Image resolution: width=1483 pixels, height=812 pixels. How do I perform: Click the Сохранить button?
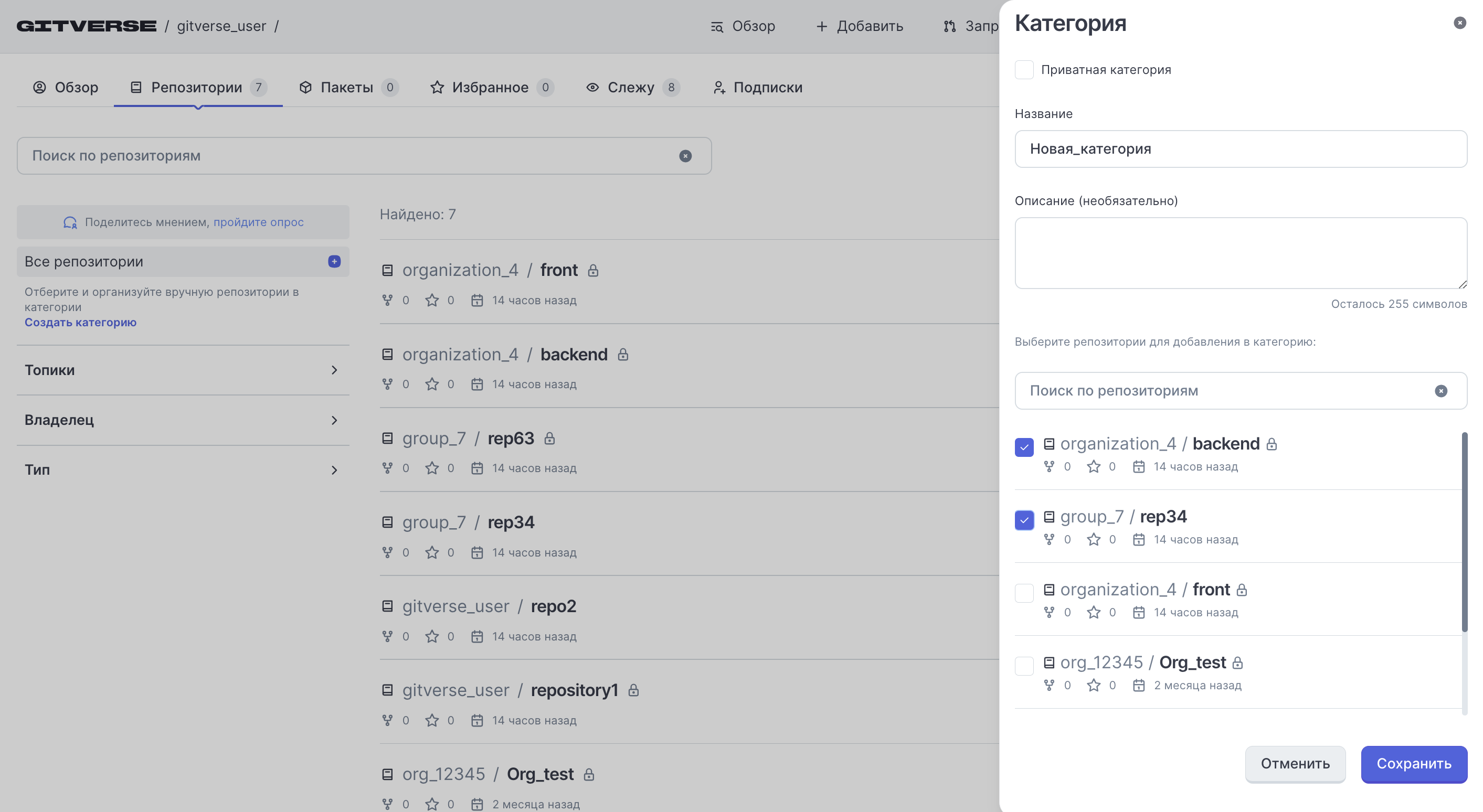(1414, 764)
